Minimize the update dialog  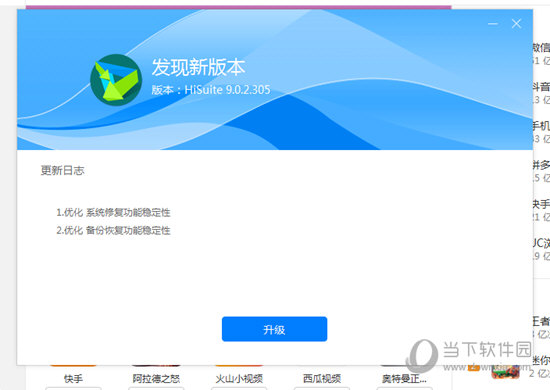coord(492,24)
